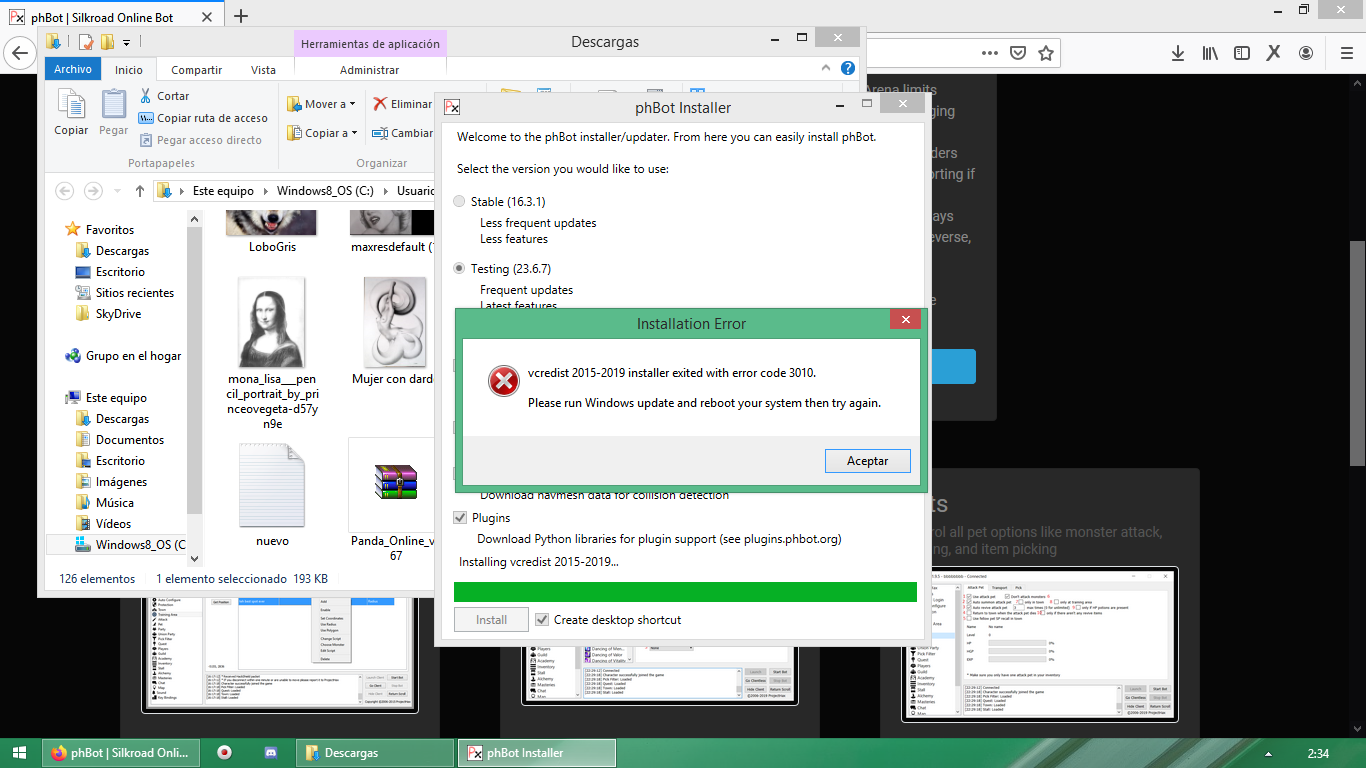This screenshot has width=1366, height=768.
Task: Select the Stable (16.3.1) radio button
Action: [459, 202]
